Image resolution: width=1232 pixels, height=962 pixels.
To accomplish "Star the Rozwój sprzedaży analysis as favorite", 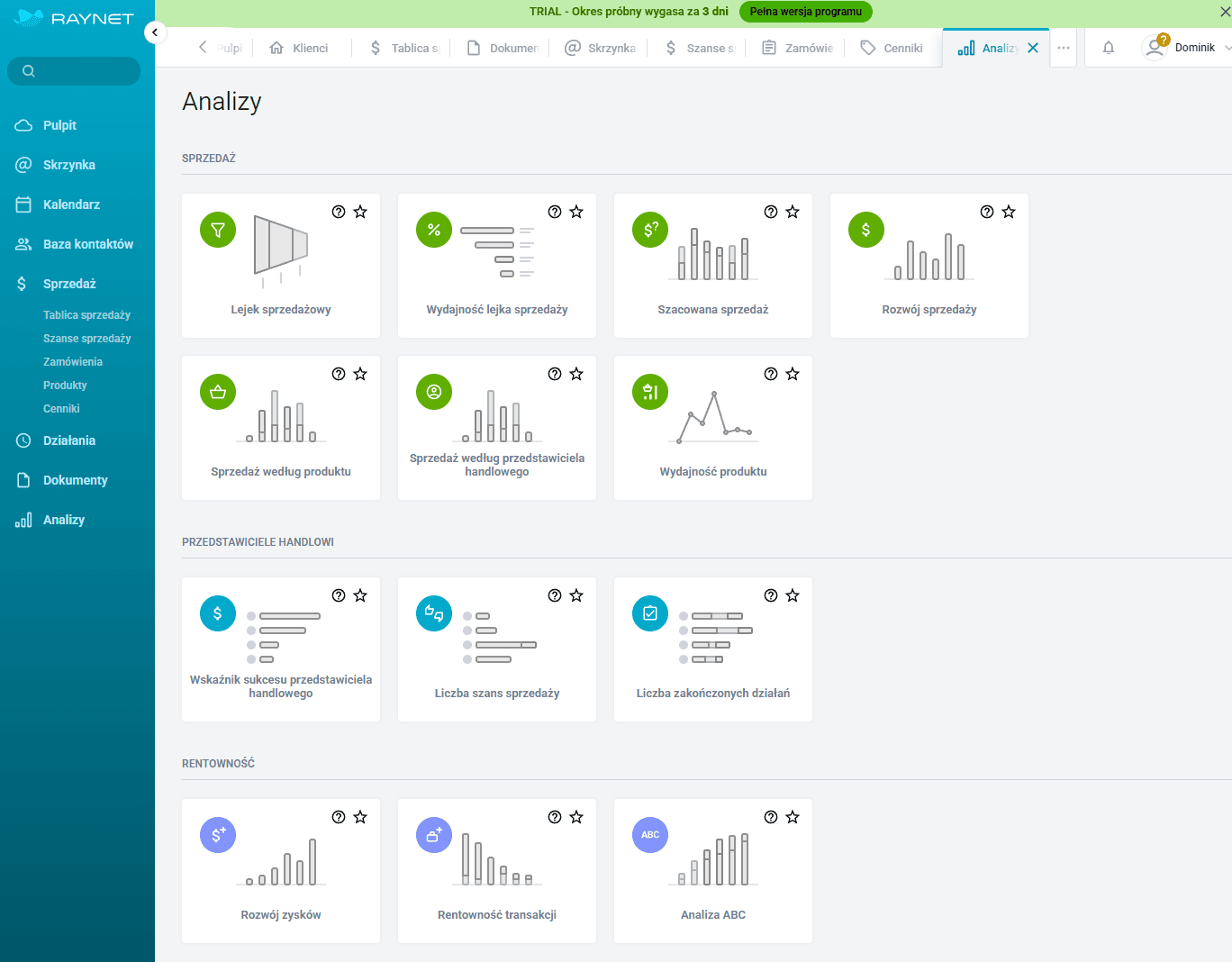I will click(x=1009, y=212).
